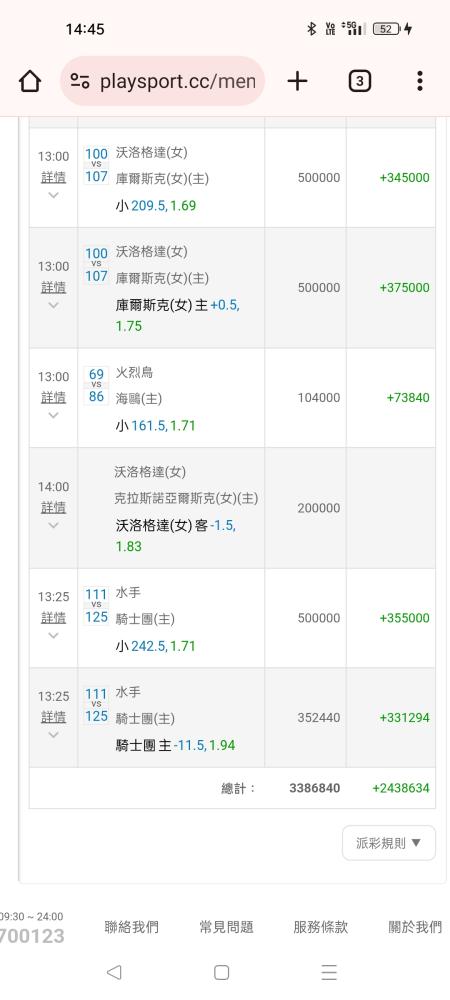Click the playsport.cc address bar
The height and width of the screenshot is (1000, 450).
click(x=163, y=81)
